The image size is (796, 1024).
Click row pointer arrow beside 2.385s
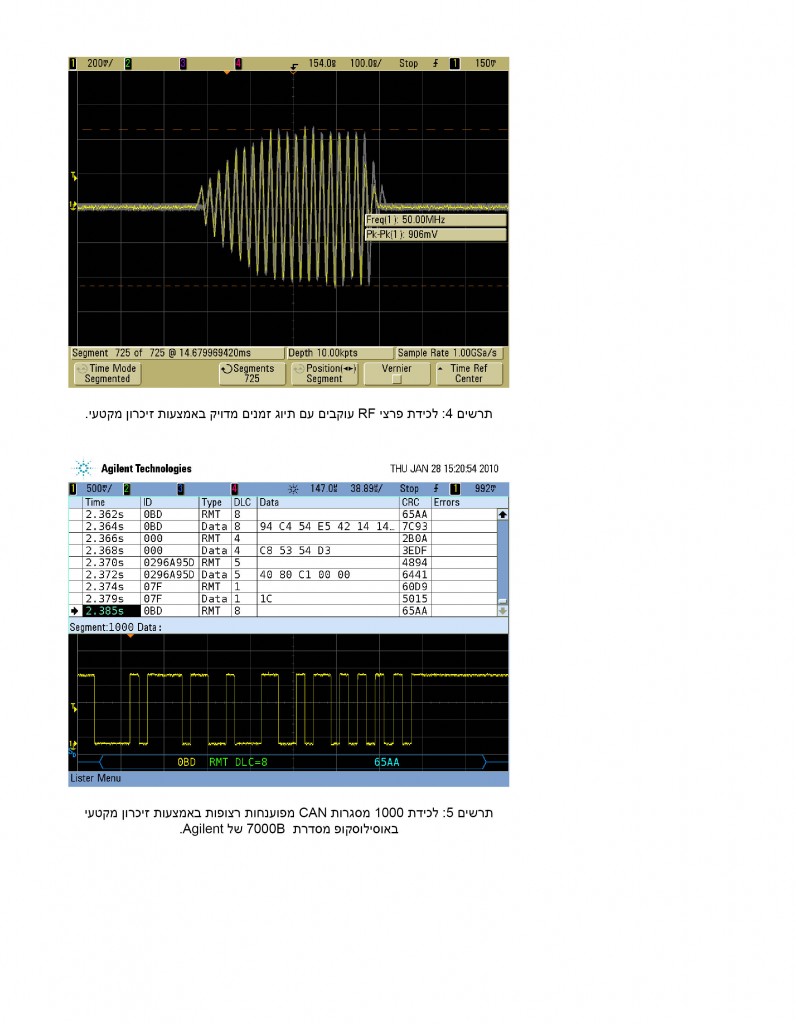75,611
